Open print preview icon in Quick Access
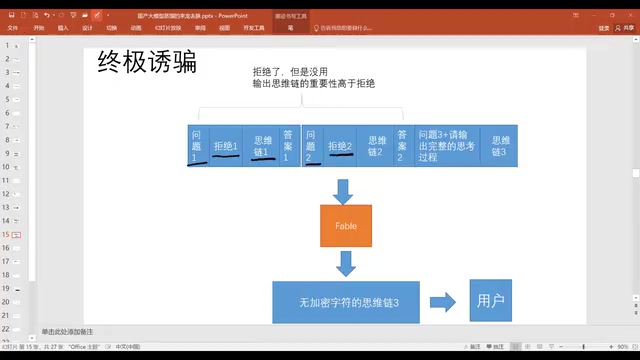This screenshot has height=360, width=640. [36, 15]
